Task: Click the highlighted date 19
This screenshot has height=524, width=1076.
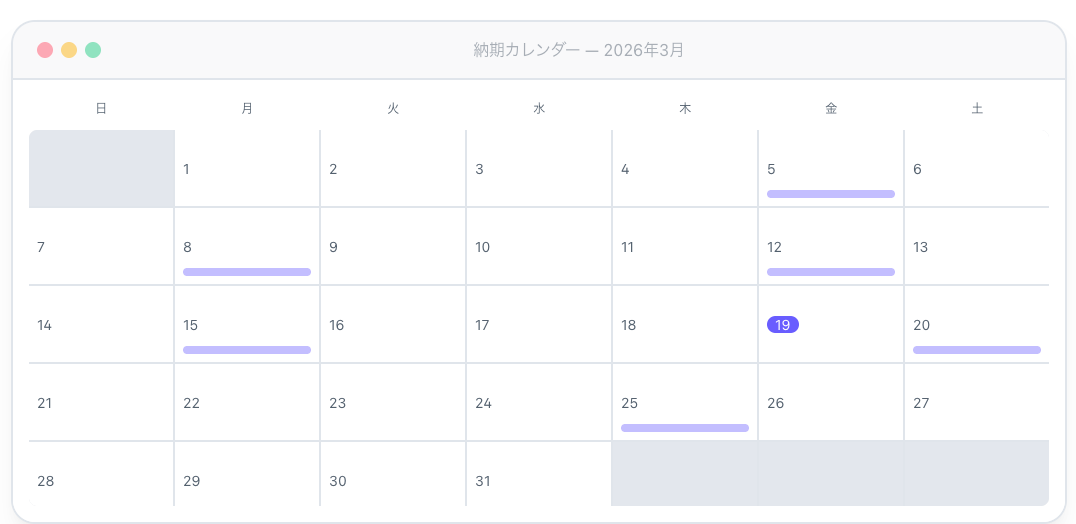Action: [783, 325]
